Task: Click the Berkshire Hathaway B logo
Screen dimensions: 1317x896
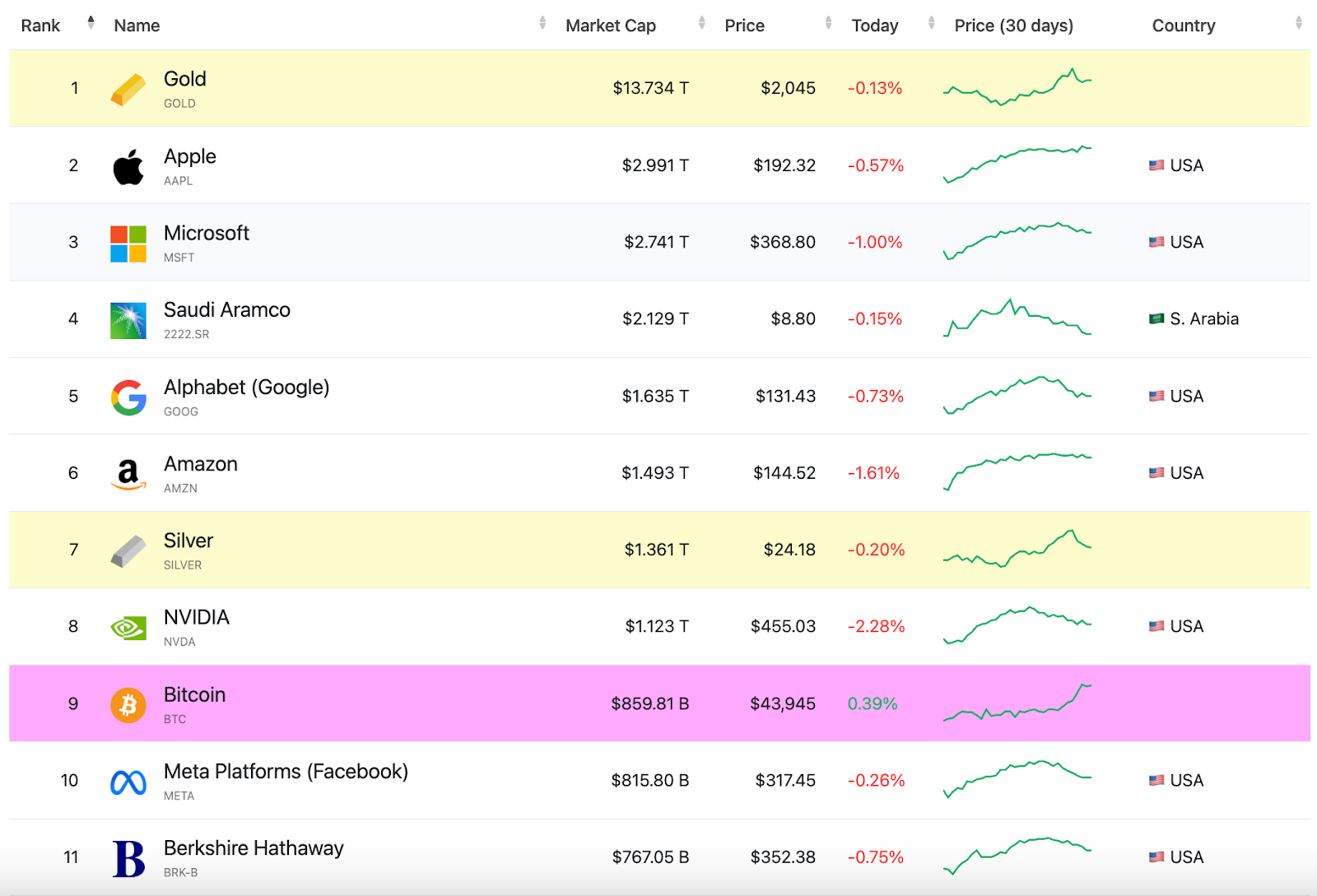Action: [x=128, y=858]
